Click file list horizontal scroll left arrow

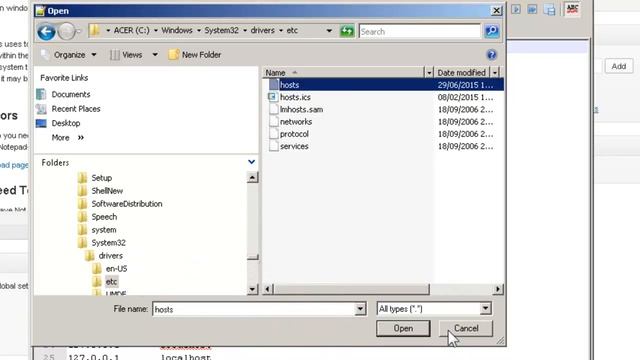[x=267, y=289]
